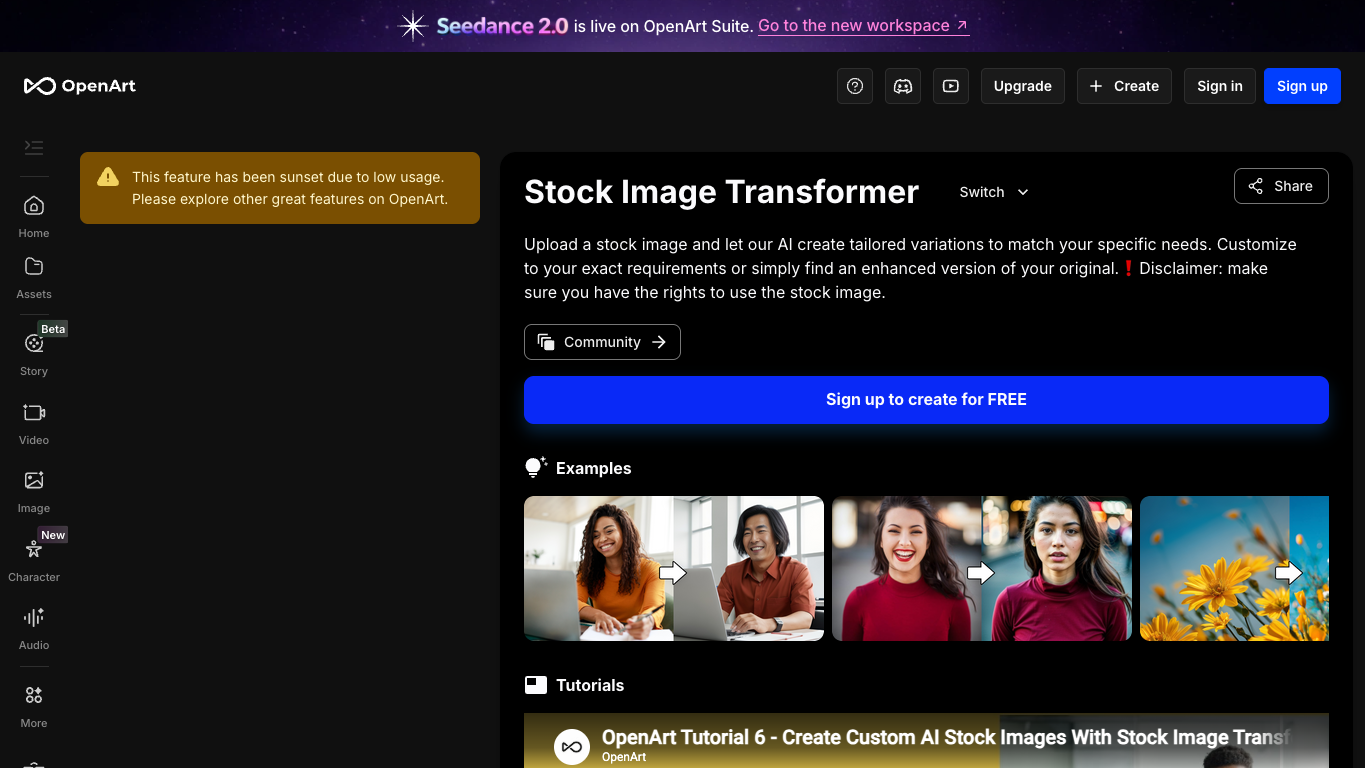The width and height of the screenshot is (1365, 768).
Task: Open the laptop workers example thumbnail
Action: click(x=674, y=569)
